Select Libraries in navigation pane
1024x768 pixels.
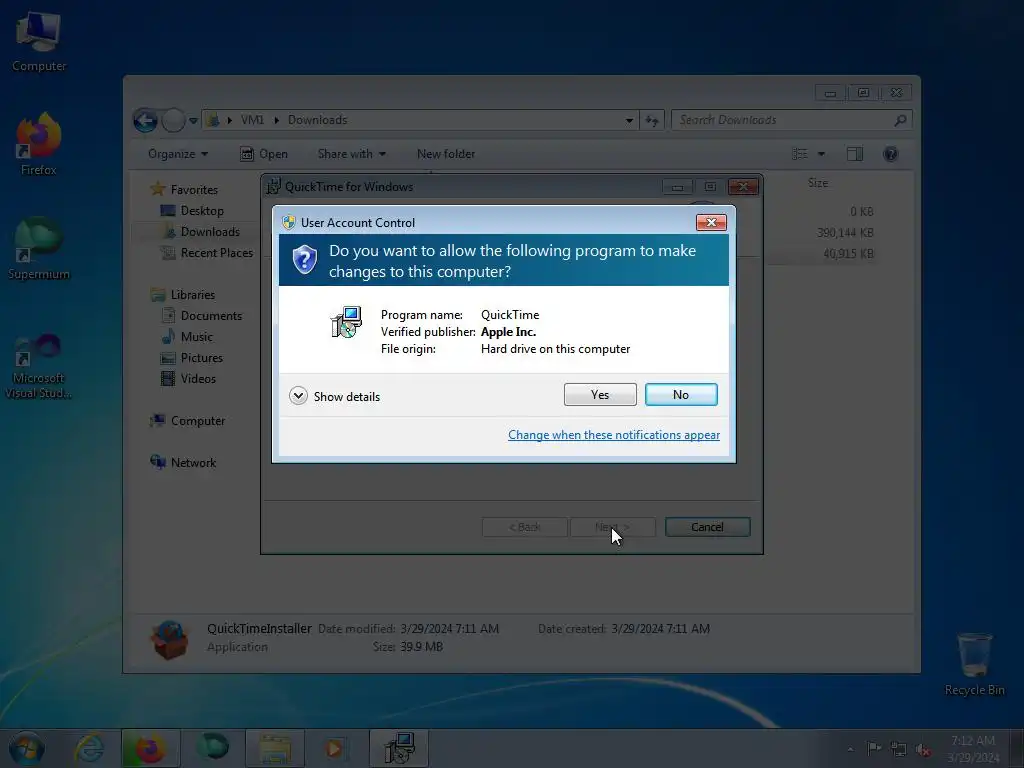(x=183, y=295)
